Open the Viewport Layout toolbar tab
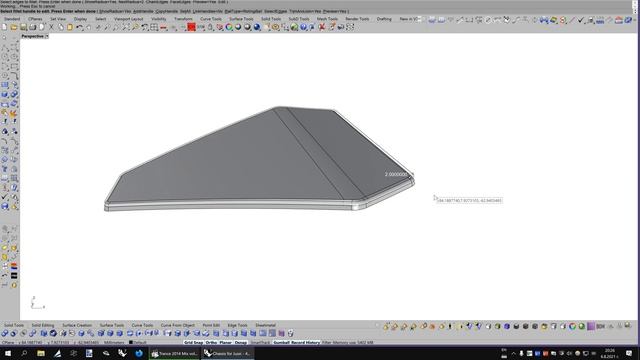Viewport: 640px width, 360px height. (129, 19)
